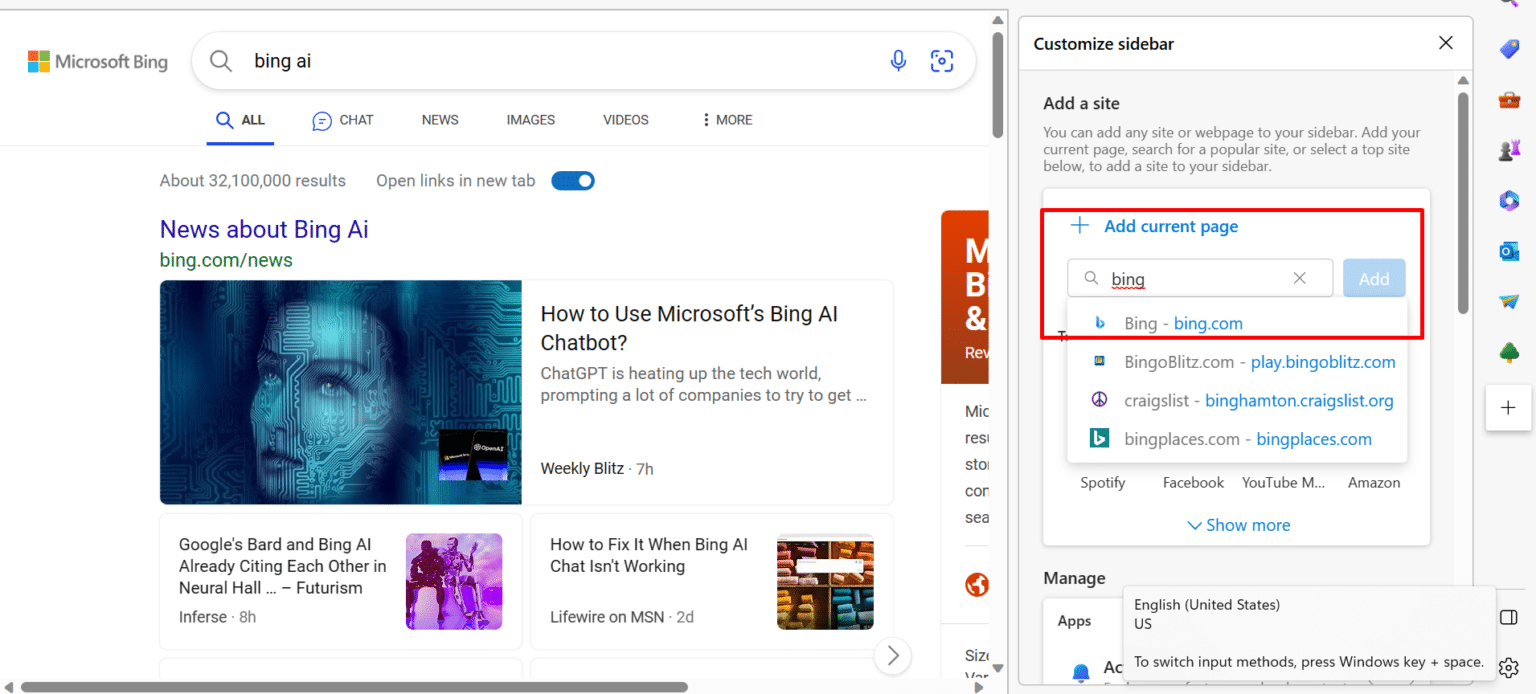Start voice search with the microphone icon
This screenshot has height=694, width=1536.
[897, 61]
